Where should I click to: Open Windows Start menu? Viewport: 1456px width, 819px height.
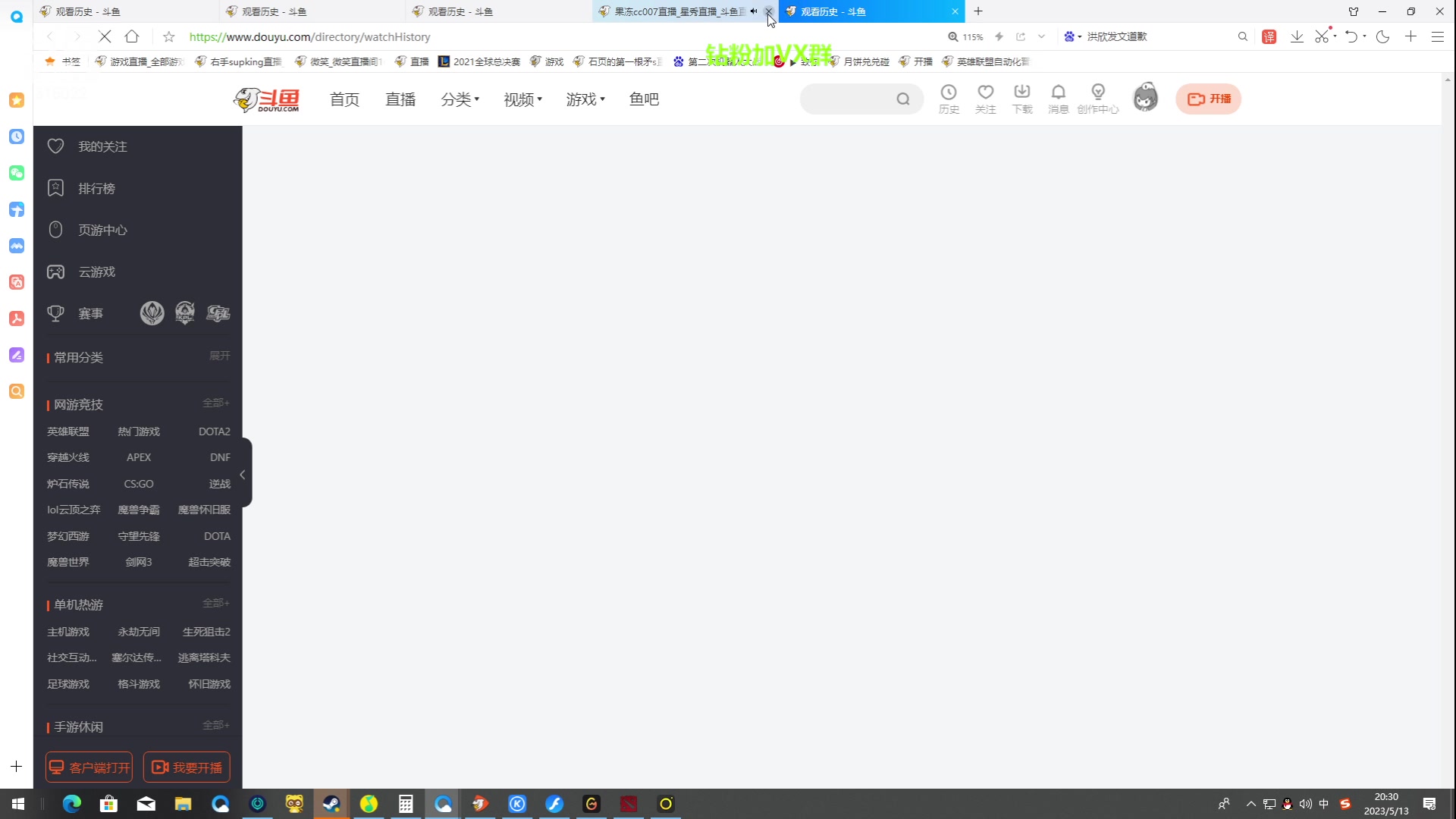[x=18, y=804]
